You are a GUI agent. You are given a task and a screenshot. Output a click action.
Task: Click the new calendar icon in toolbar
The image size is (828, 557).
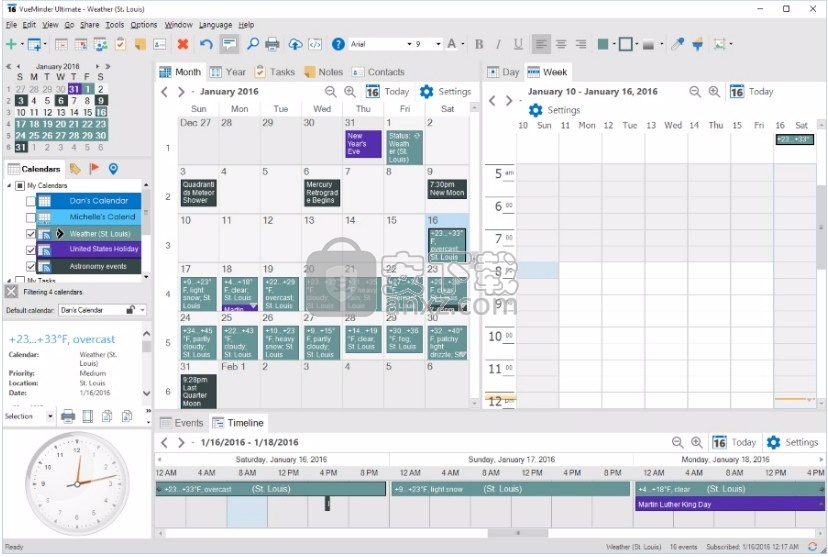[34, 44]
